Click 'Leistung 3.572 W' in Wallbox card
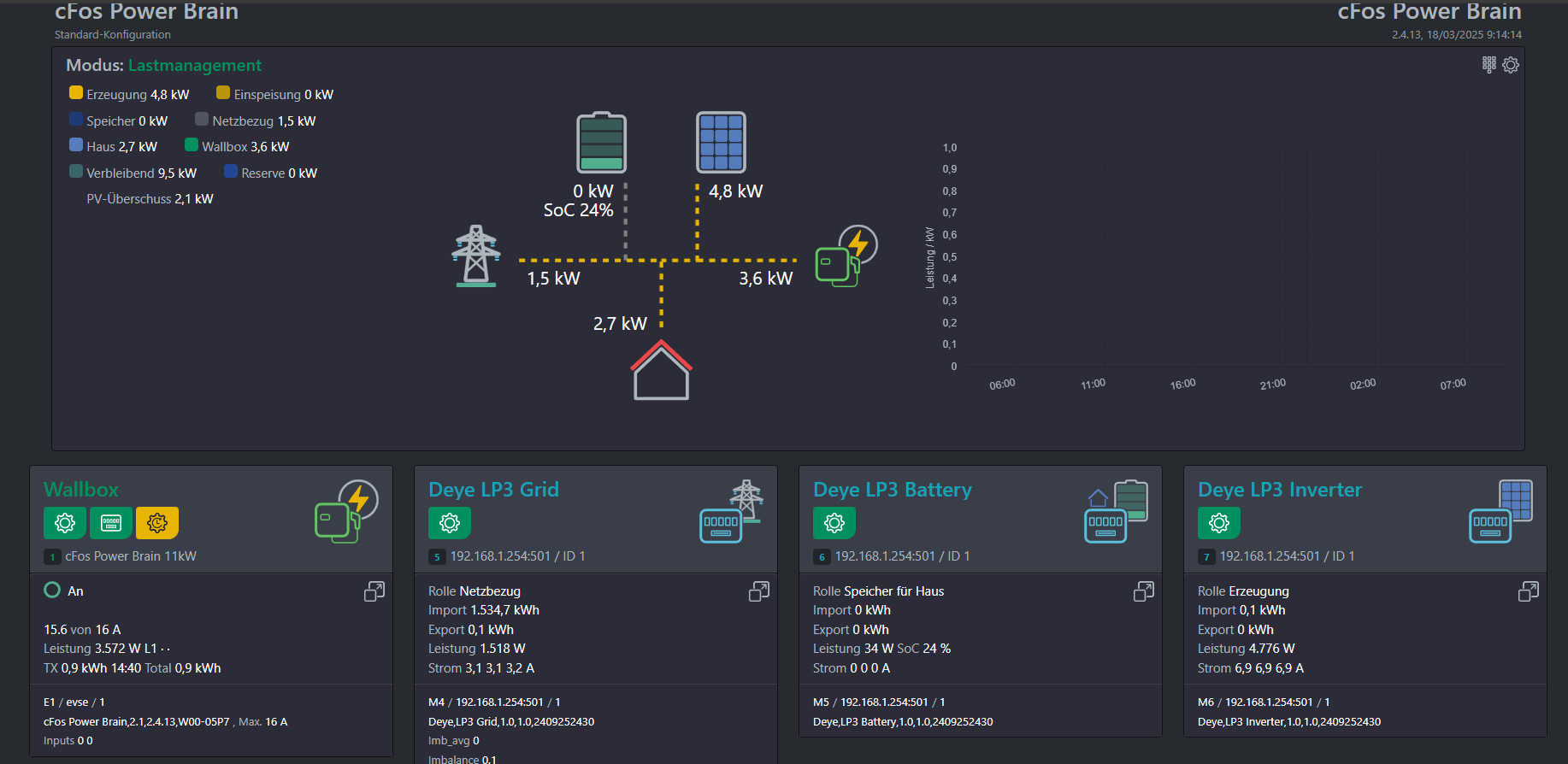The height and width of the screenshot is (764, 1568). point(91,649)
